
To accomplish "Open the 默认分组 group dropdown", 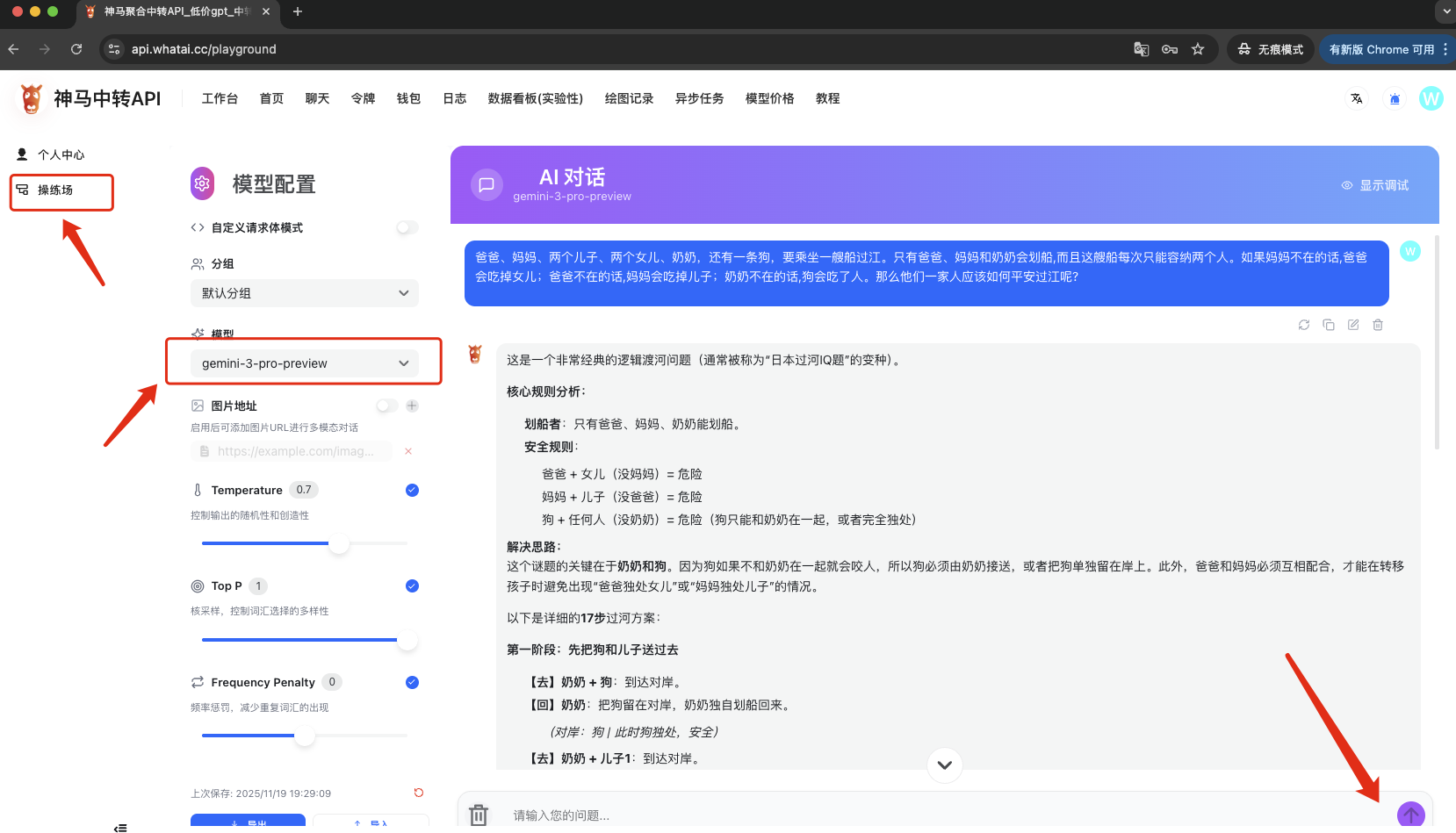I will pyautogui.click(x=305, y=293).
